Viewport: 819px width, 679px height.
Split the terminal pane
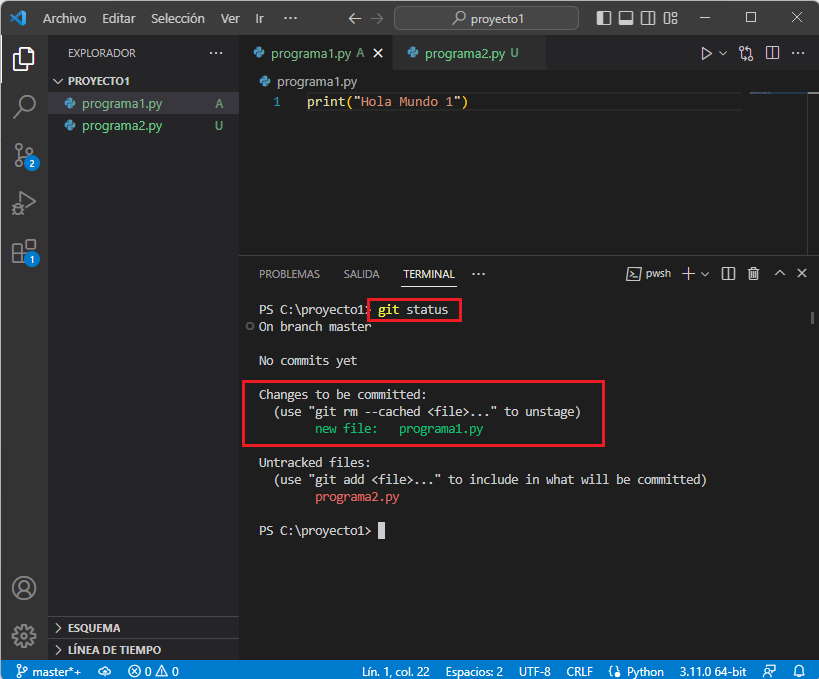(x=728, y=274)
